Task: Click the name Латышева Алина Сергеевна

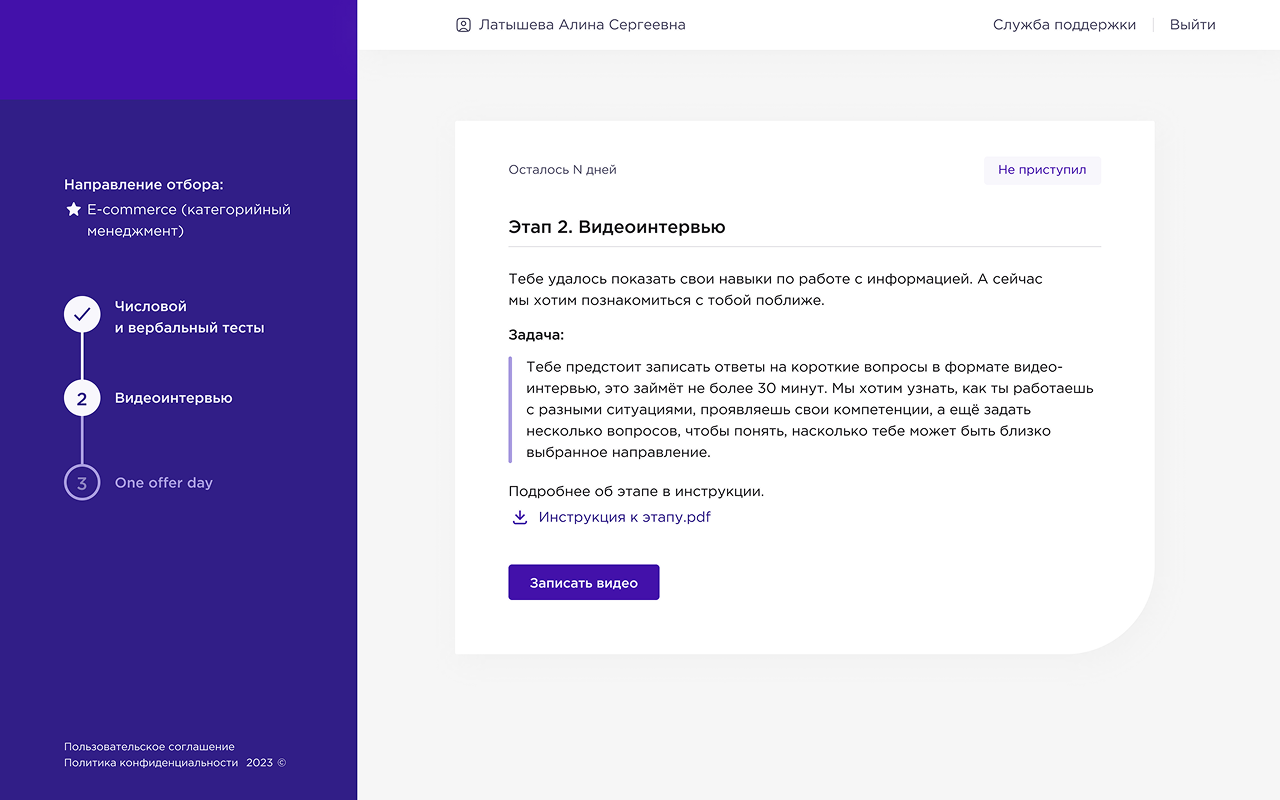Action: click(582, 25)
